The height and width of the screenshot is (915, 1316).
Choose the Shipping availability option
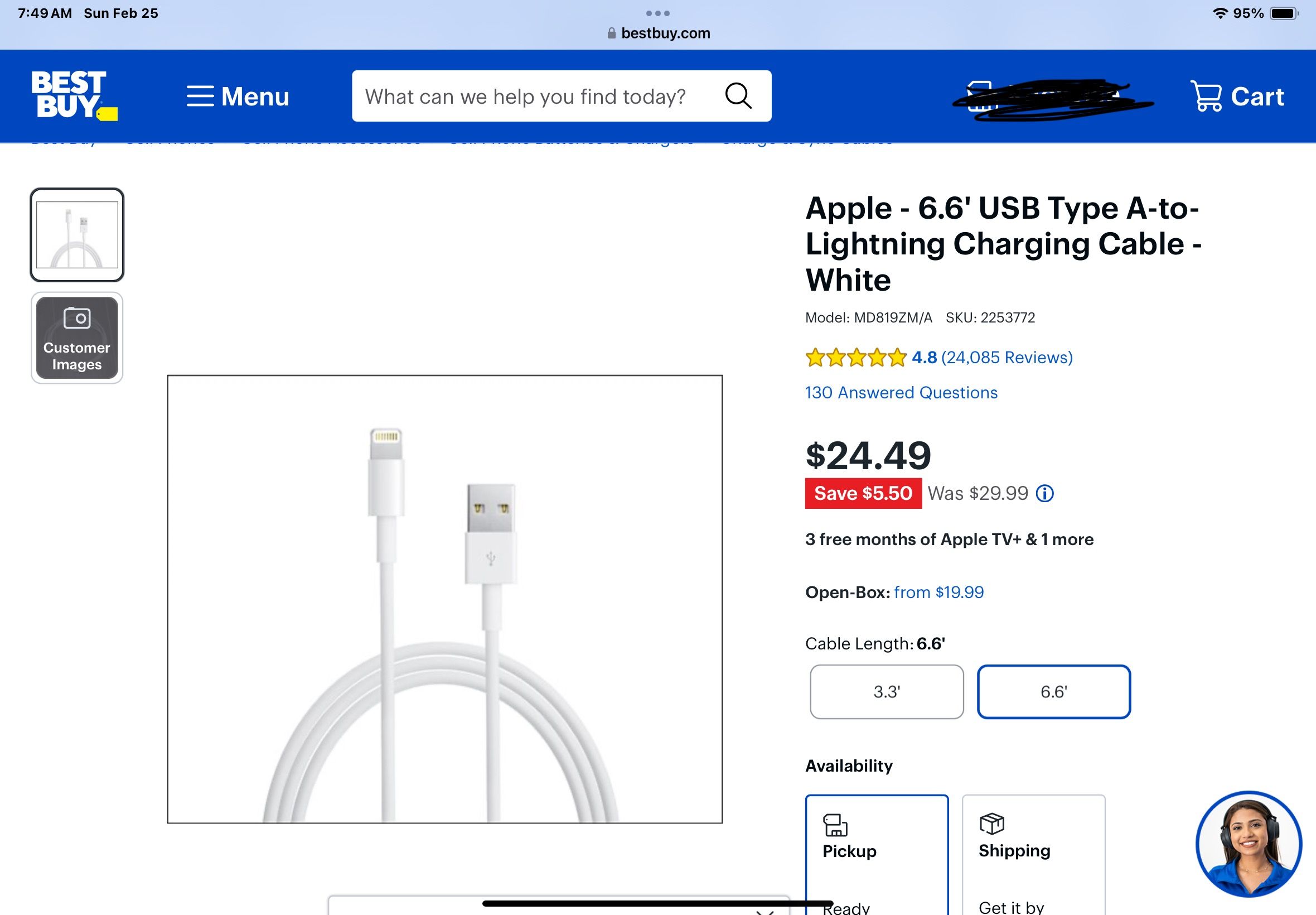pos(1033,851)
